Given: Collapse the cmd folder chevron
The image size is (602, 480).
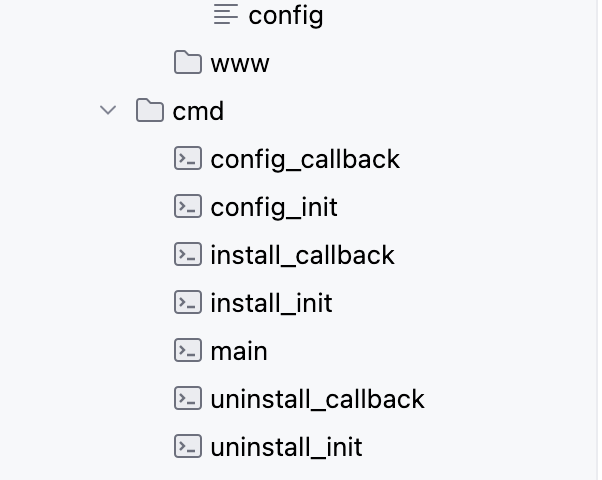Looking at the screenshot, I should [x=108, y=111].
